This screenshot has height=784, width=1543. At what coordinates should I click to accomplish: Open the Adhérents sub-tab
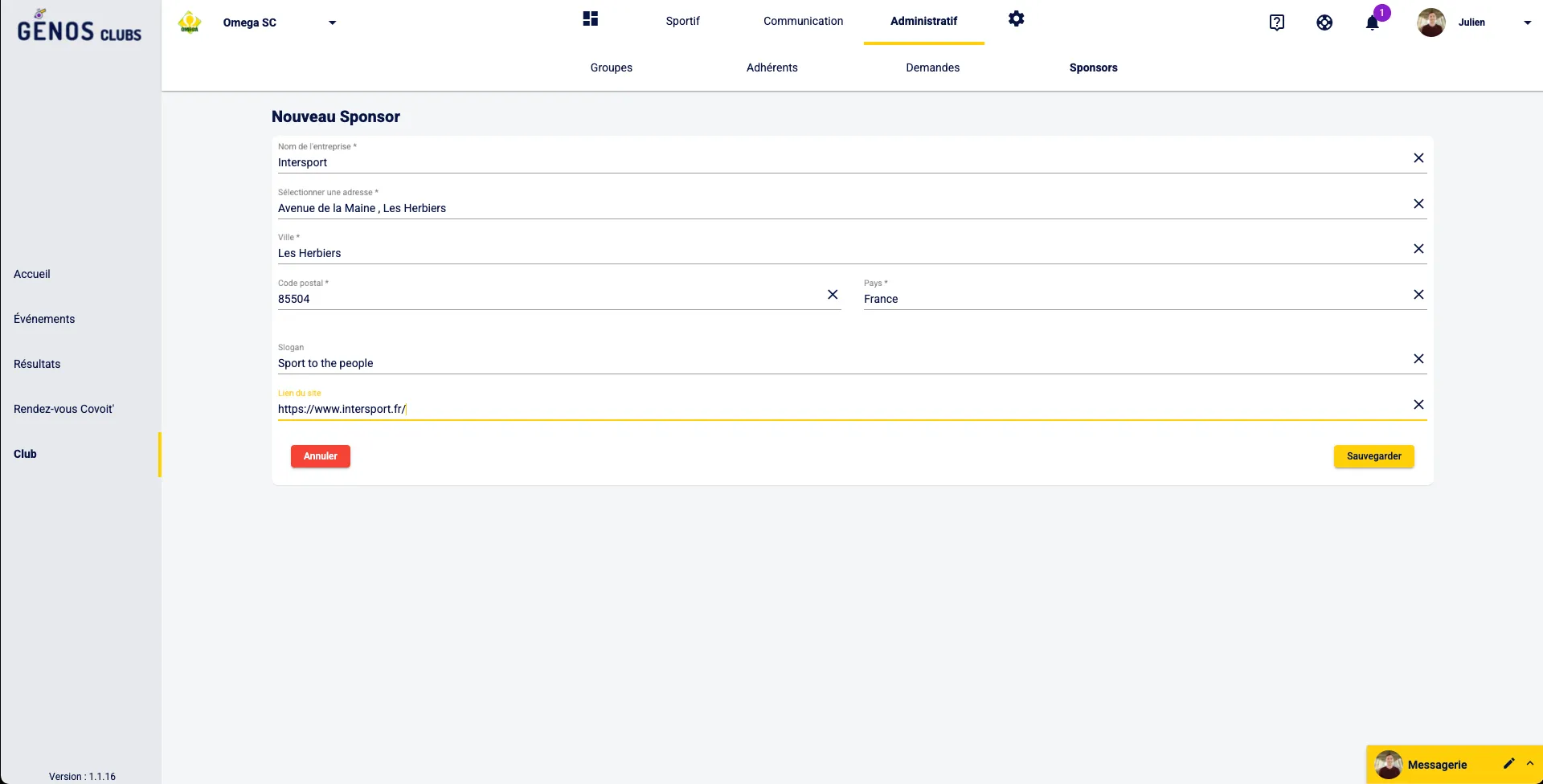[771, 67]
